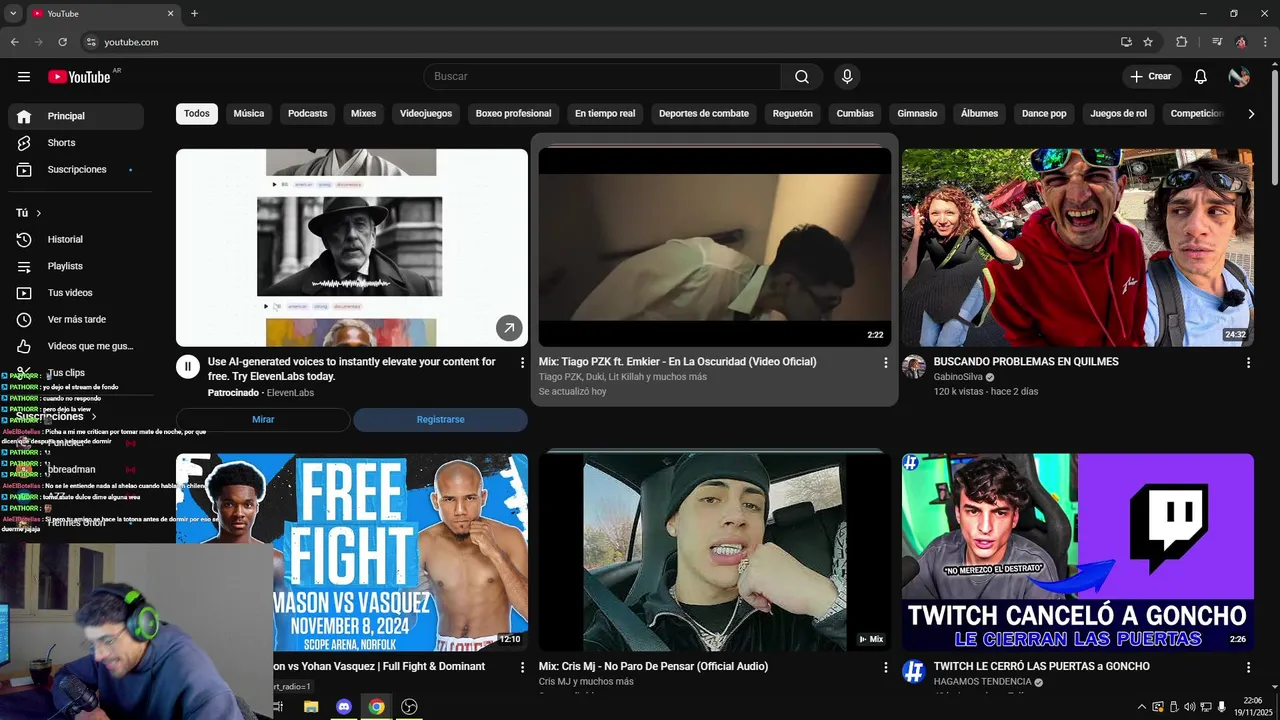
Task: Open YouTube notifications bell
Action: [1201, 77]
